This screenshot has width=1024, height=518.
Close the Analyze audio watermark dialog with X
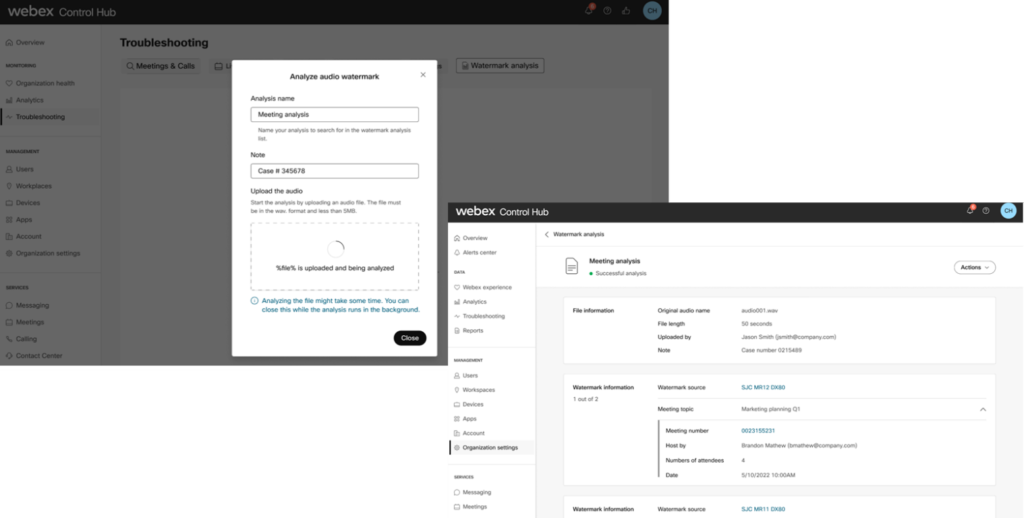tap(423, 74)
